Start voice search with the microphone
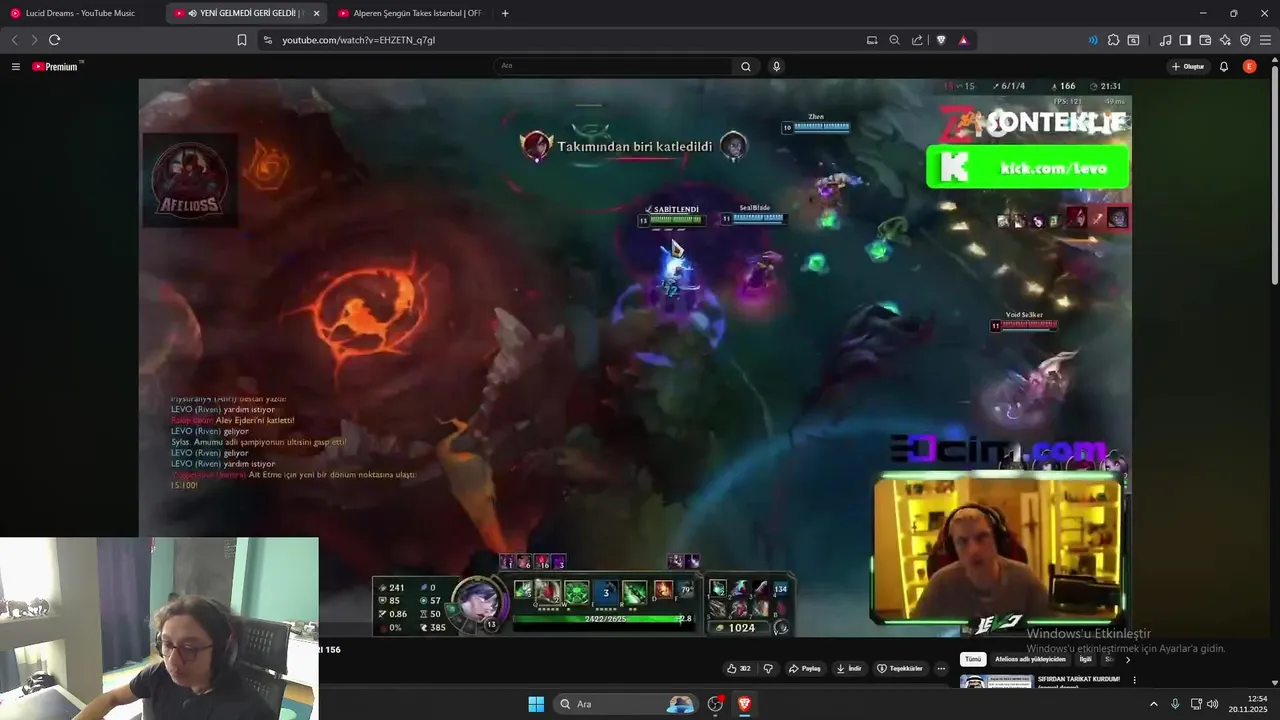 point(776,66)
